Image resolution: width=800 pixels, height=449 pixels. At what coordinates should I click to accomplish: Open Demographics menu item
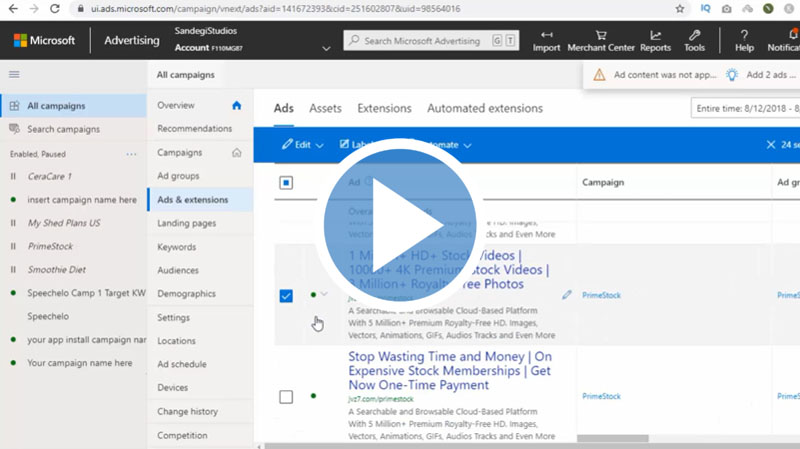(x=186, y=293)
